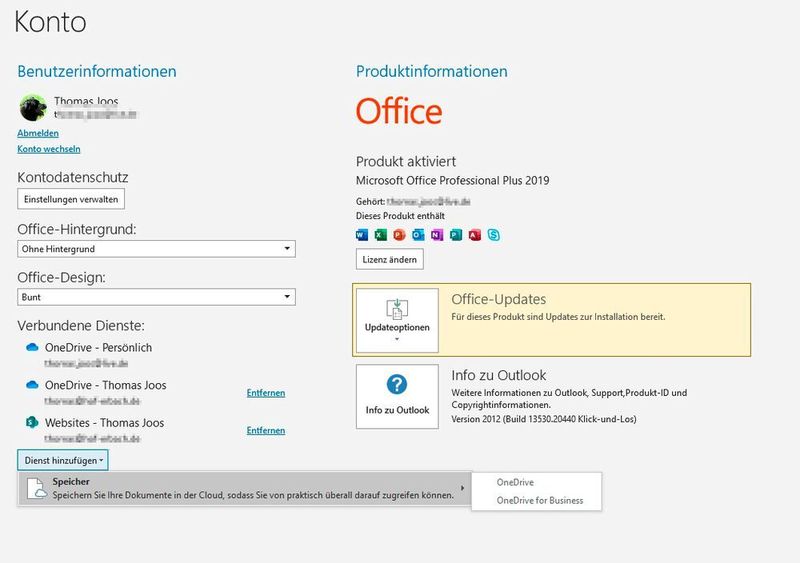Click the Word app icon
This screenshot has height=563, width=800.
coord(362,235)
